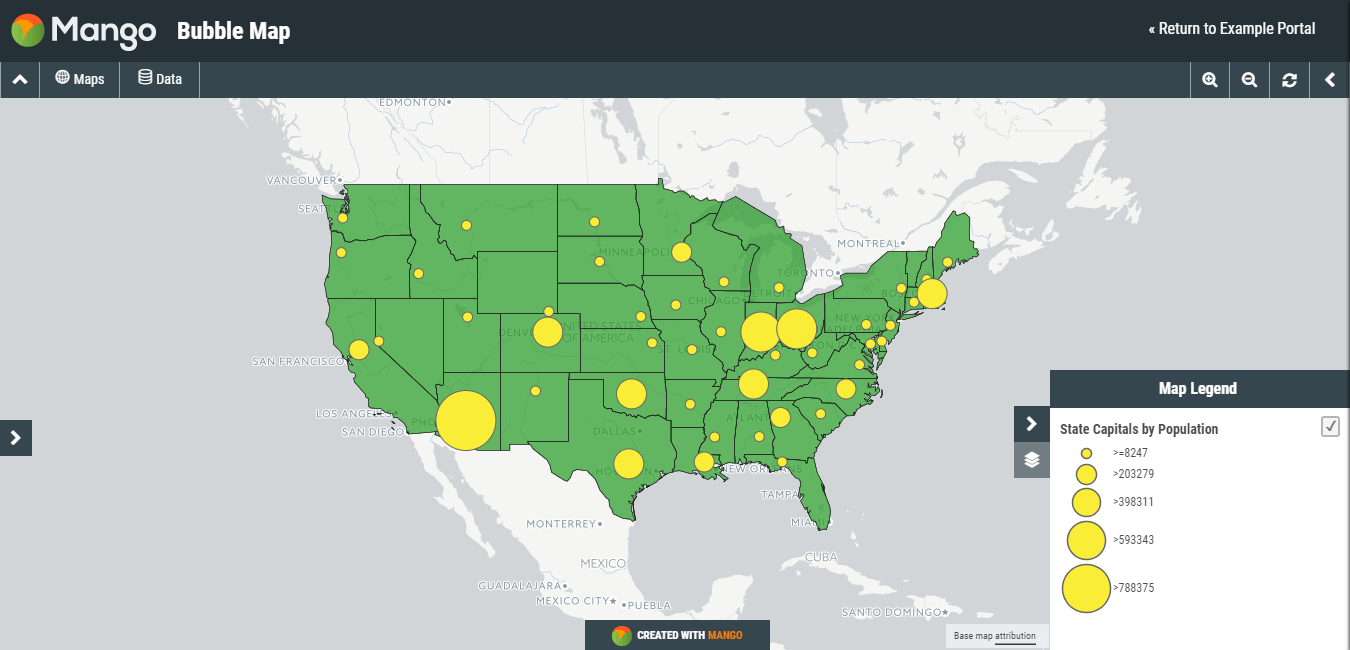Click the largest yellow bubble in Arizona

[467, 420]
